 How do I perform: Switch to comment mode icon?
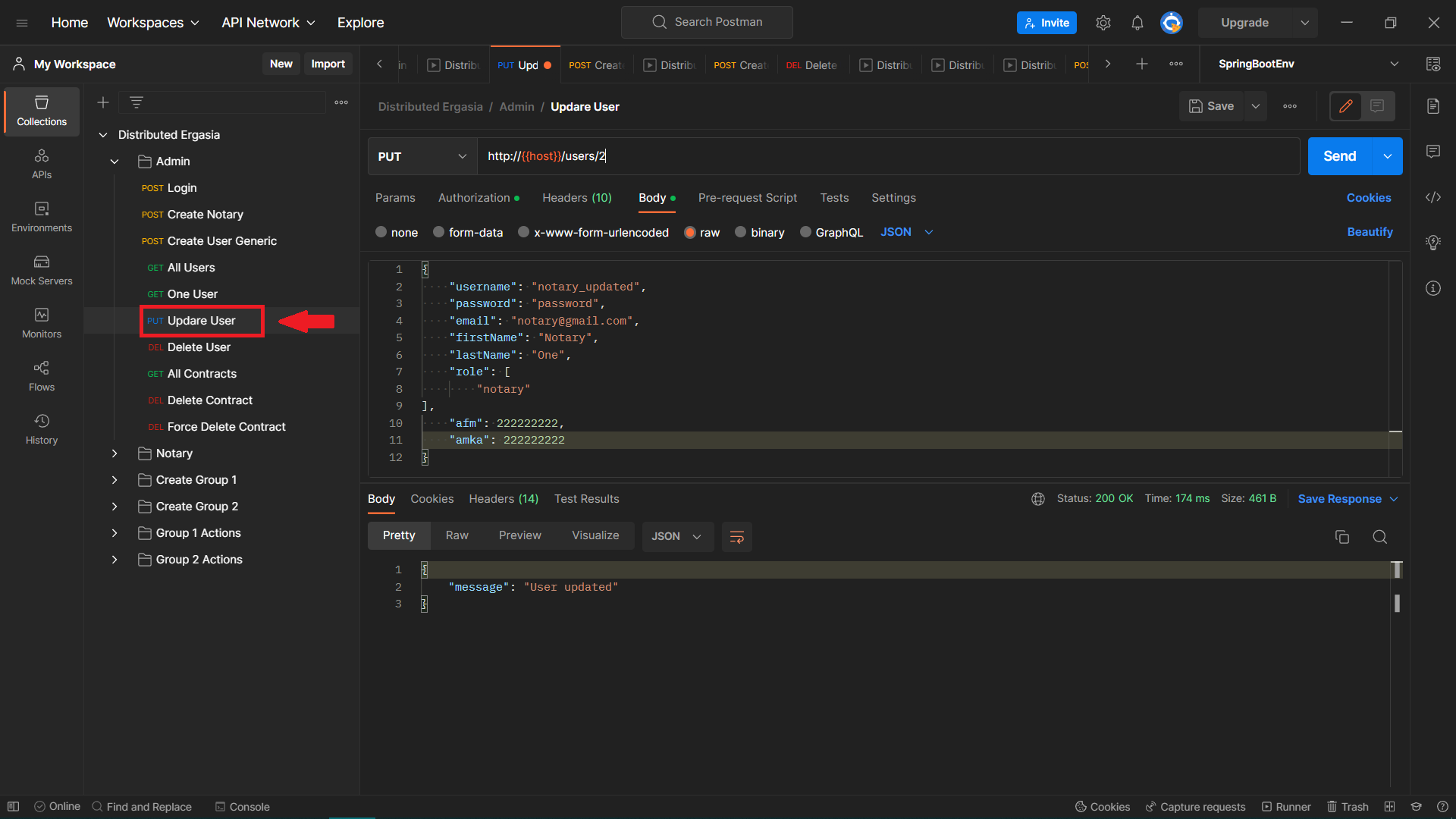click(x=1378, y=106)
